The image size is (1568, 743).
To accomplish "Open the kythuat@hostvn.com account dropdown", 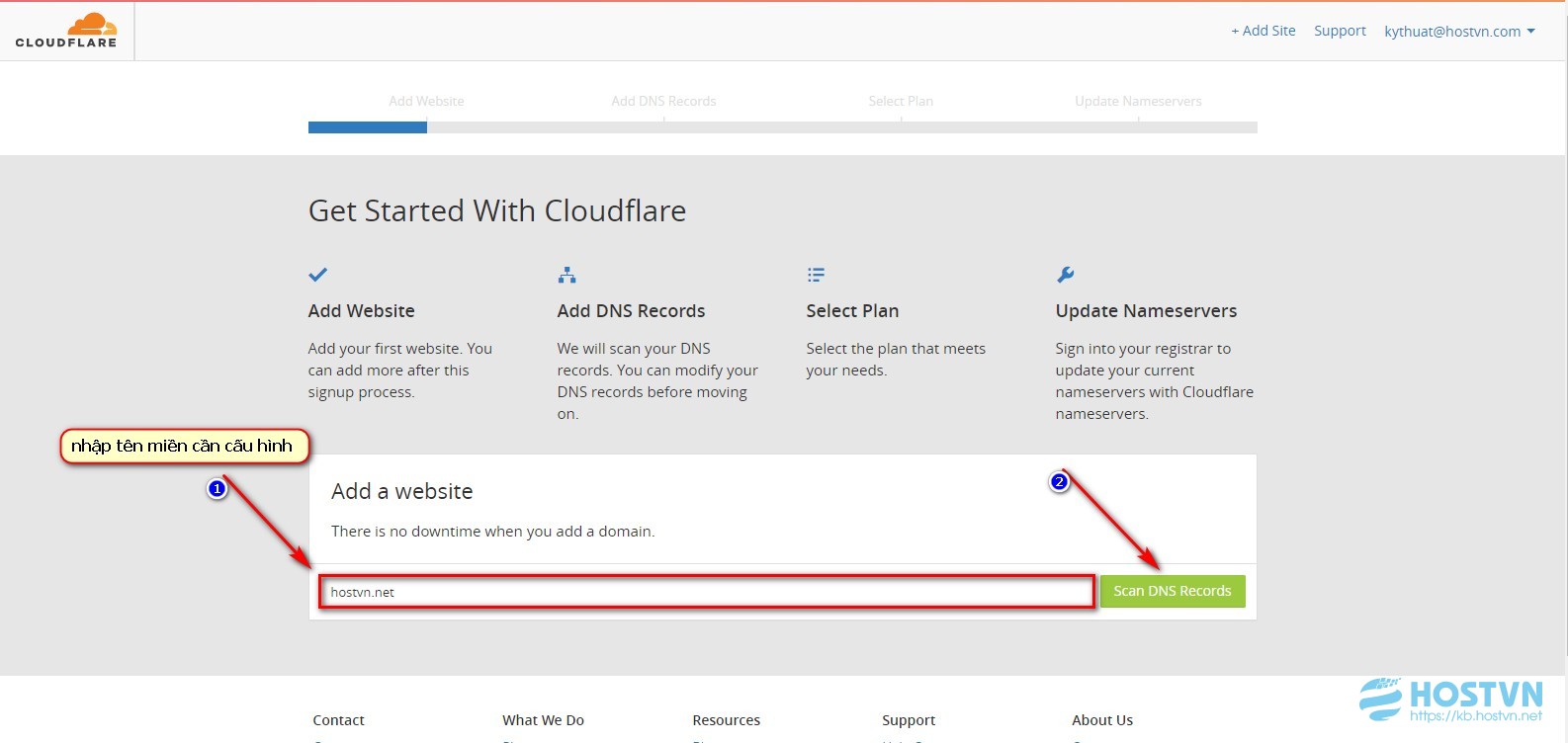I will [x=1459, y=32].
